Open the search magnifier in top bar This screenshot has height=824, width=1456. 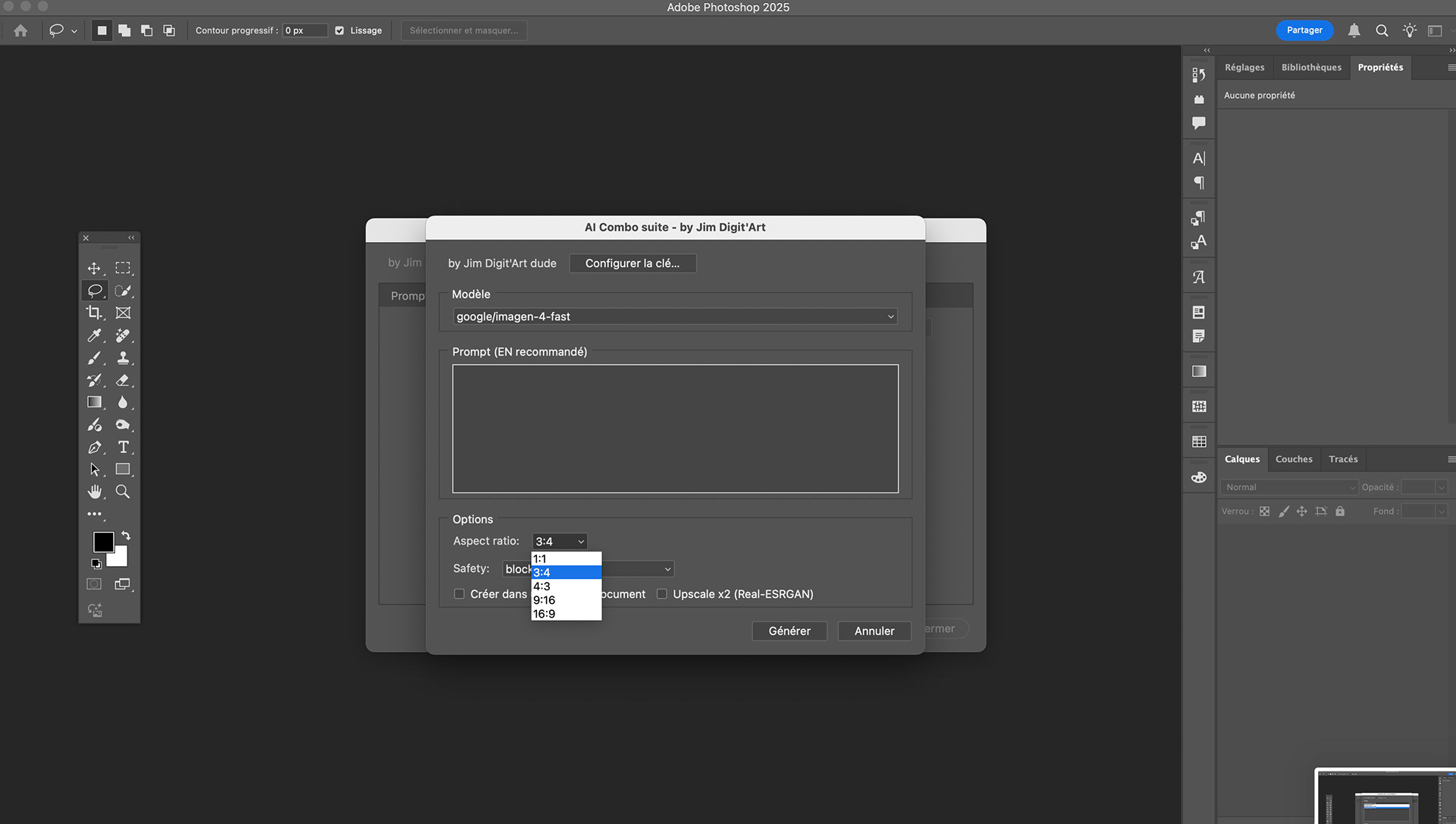click(1382, 30)
